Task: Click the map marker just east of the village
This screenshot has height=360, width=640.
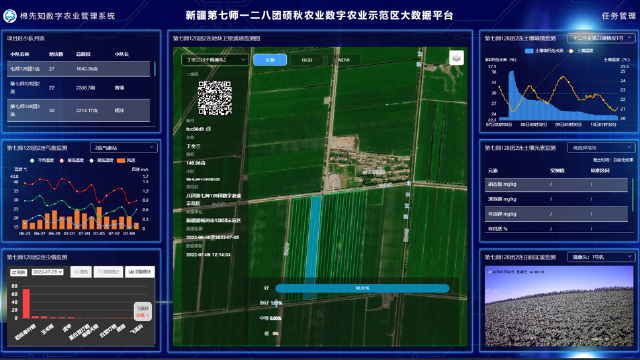Action: point(408,184)
